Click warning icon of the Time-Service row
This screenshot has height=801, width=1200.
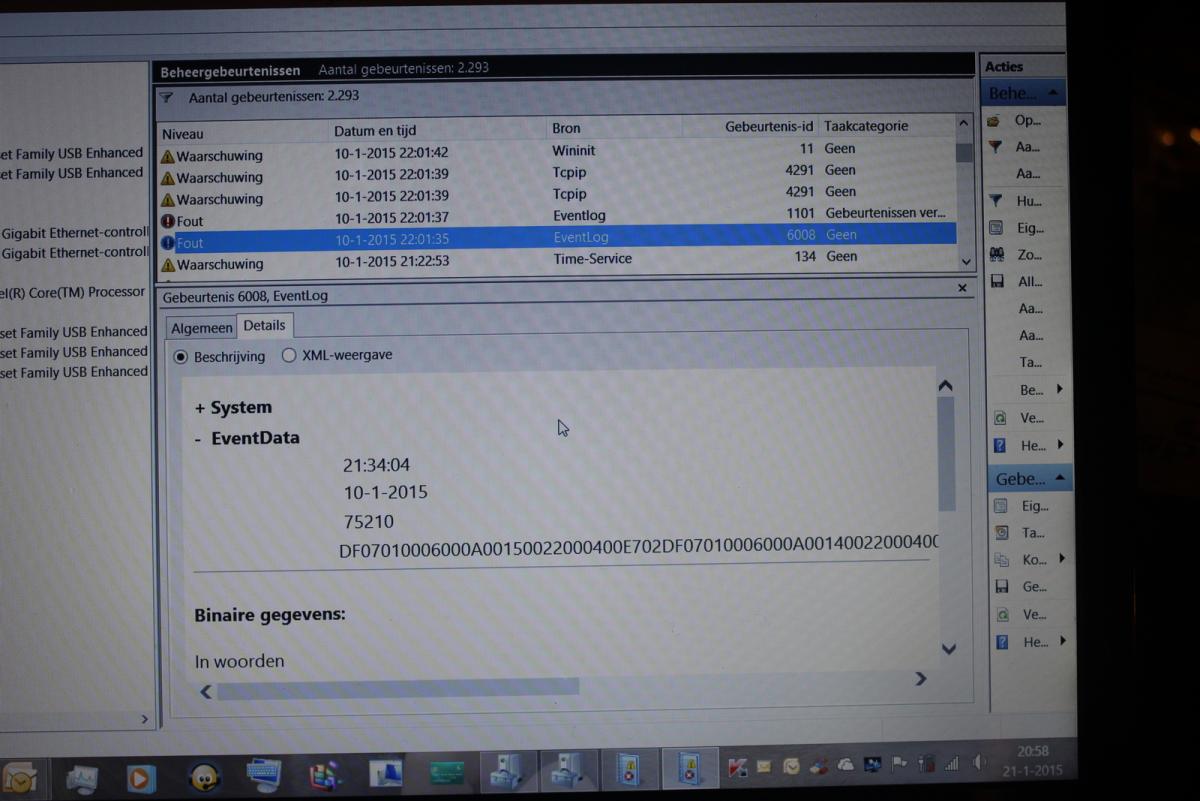click(168, 265)
